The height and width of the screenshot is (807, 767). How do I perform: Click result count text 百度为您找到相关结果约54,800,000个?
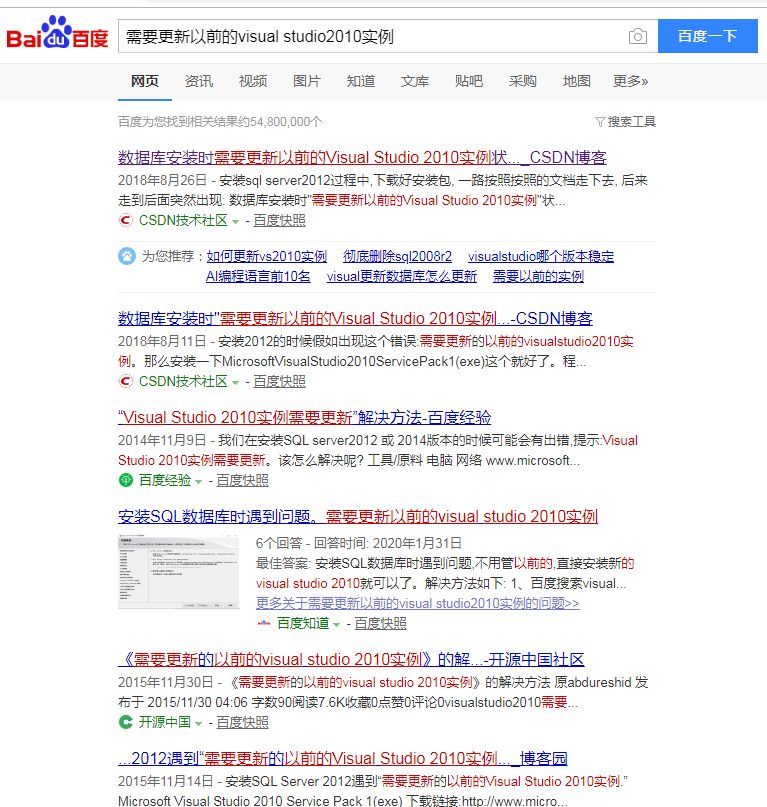220,121
